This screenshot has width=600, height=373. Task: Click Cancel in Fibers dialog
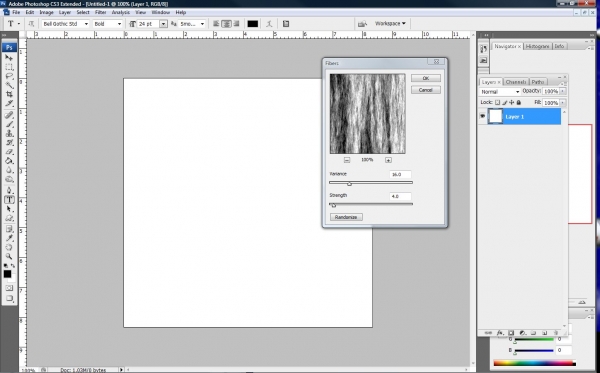[x=426, y=90]
